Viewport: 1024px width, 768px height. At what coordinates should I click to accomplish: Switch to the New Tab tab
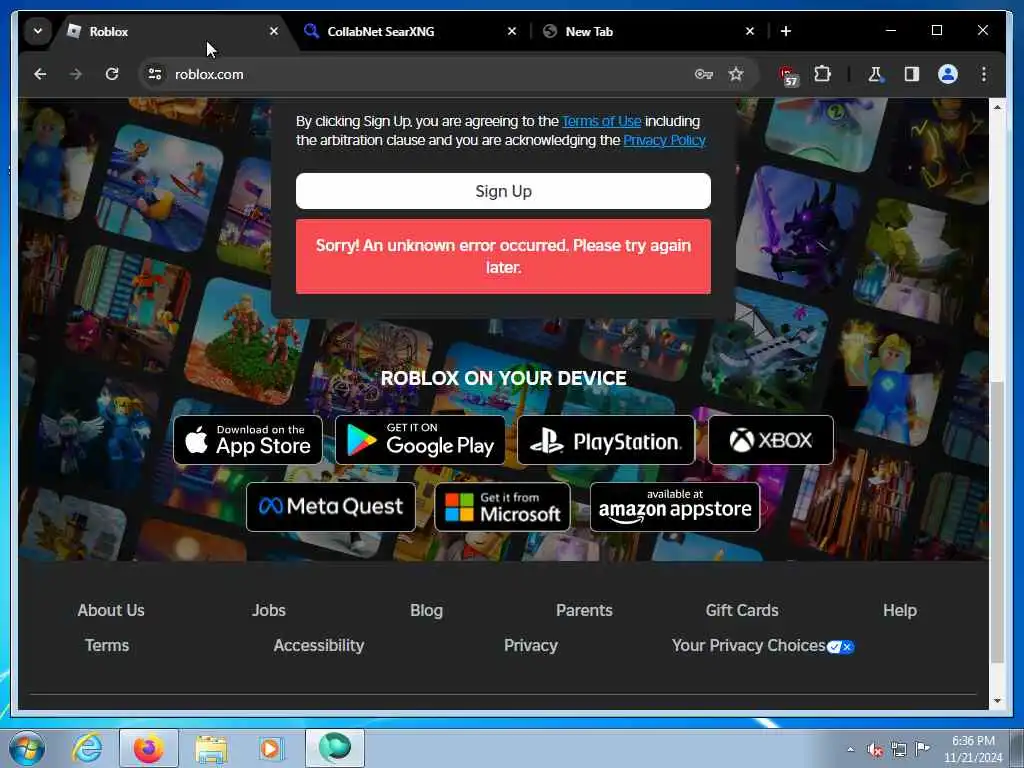(649, 31)
